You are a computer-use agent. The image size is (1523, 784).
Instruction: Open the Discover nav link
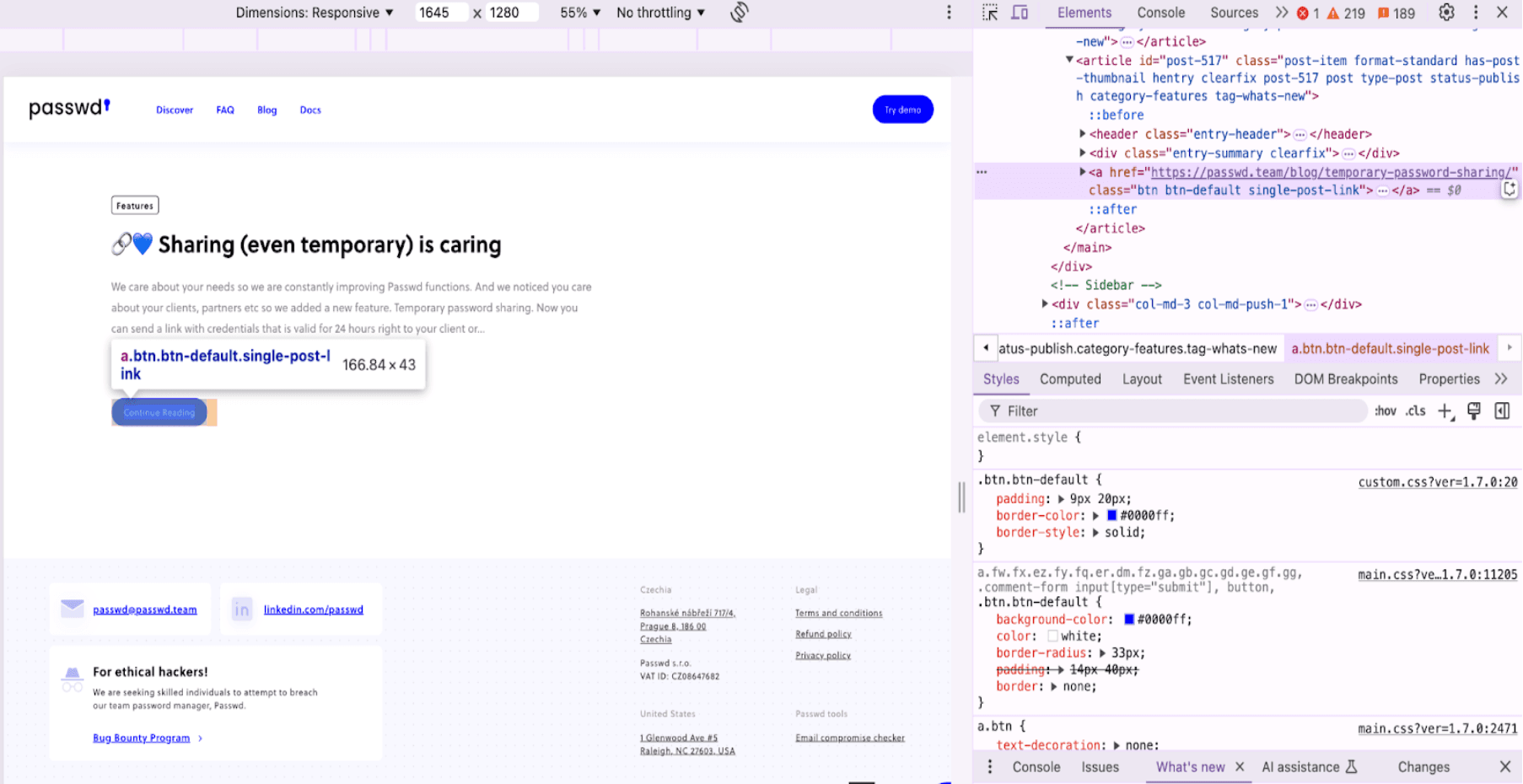[x=175, y=110]
